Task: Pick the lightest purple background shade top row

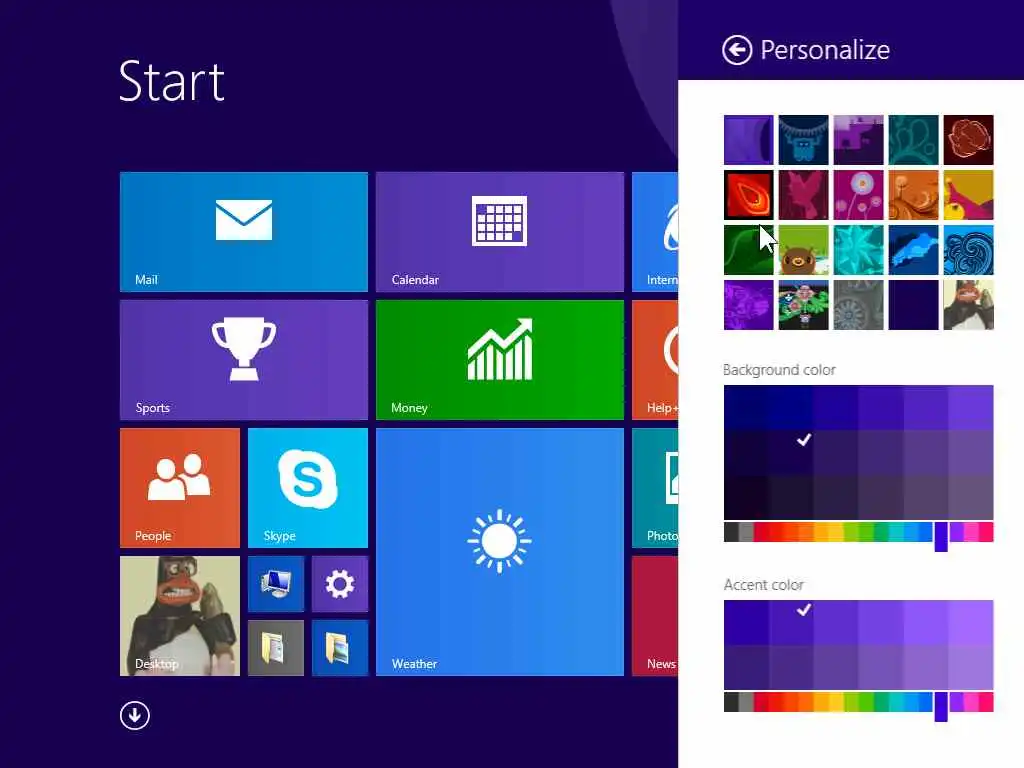Action: click(x=971, y=408)
